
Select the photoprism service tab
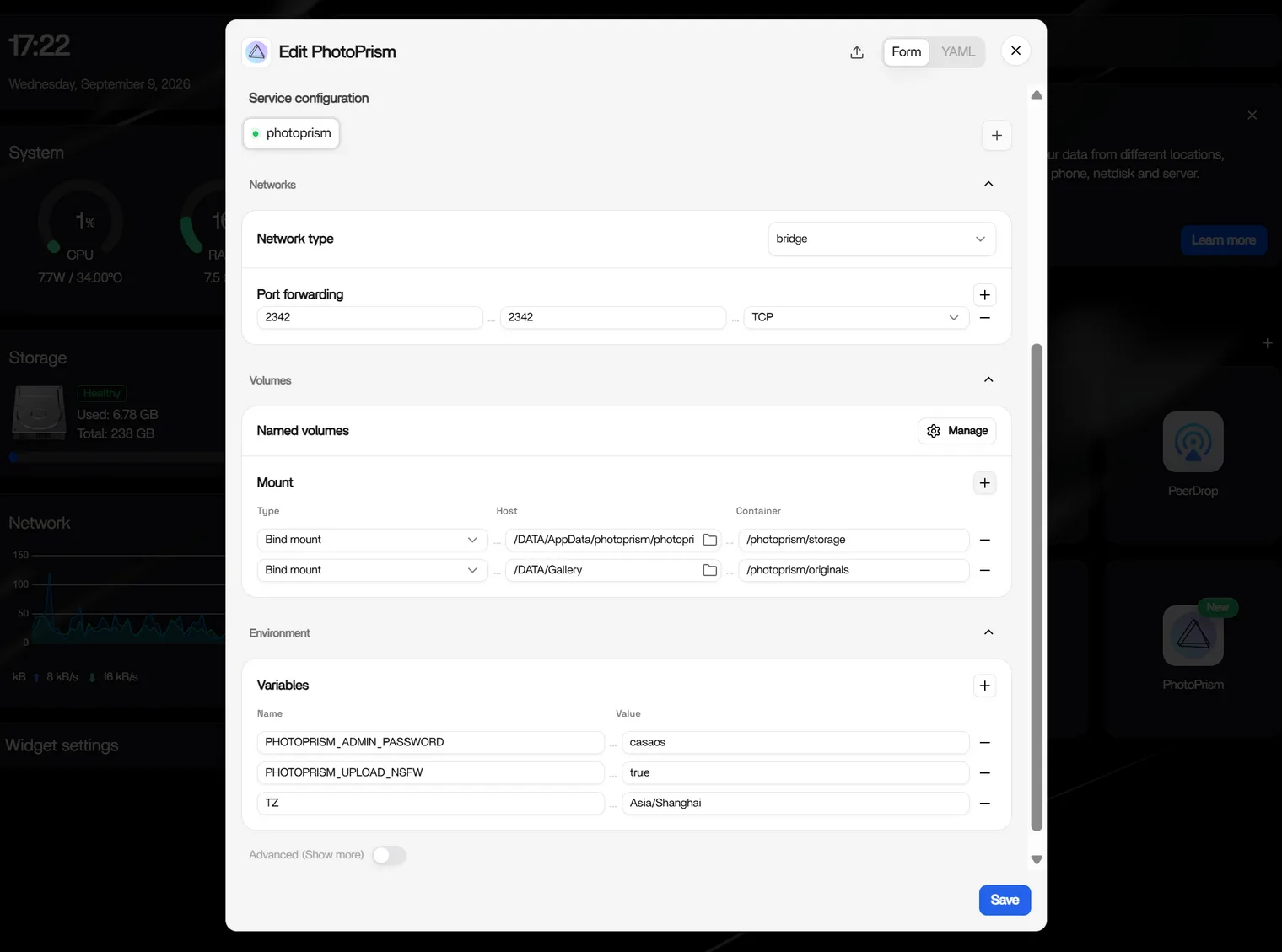292,133
